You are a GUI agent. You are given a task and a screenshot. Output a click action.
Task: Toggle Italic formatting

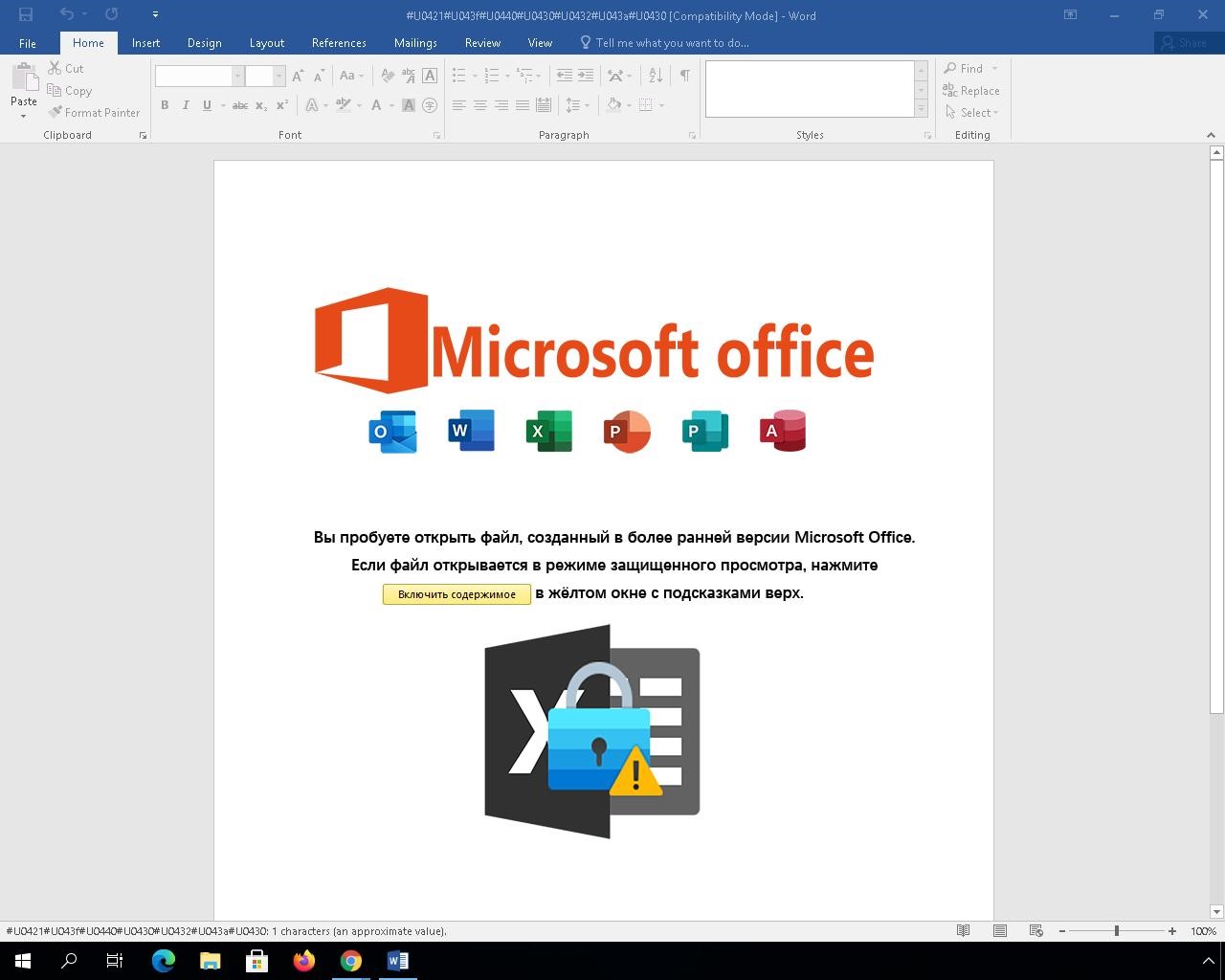(x=186, y=105)
